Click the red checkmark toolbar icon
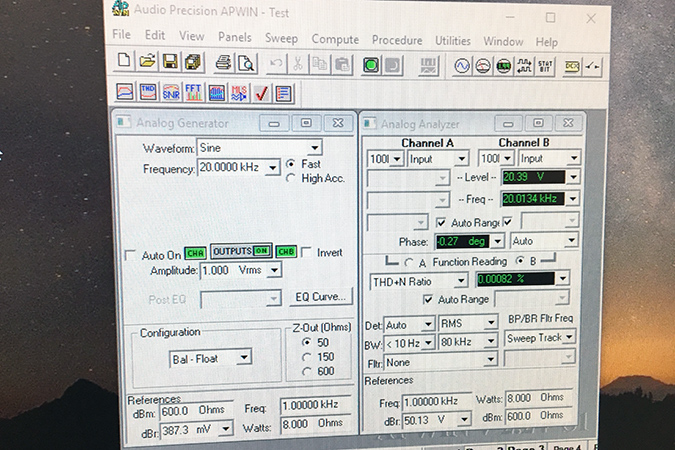The width and height of the screenshot is (675, 450). pyautogui.click(x=262, y=93)
